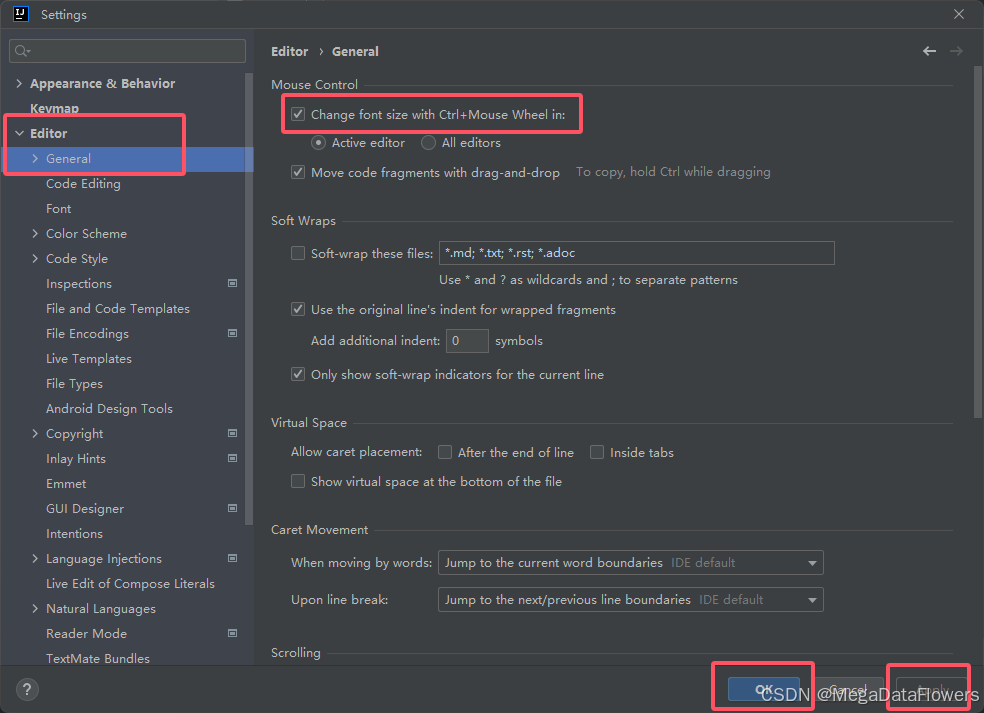Open File and Code Templates page
This screenshot has width=984, height=713.
[x=118, y=309]
